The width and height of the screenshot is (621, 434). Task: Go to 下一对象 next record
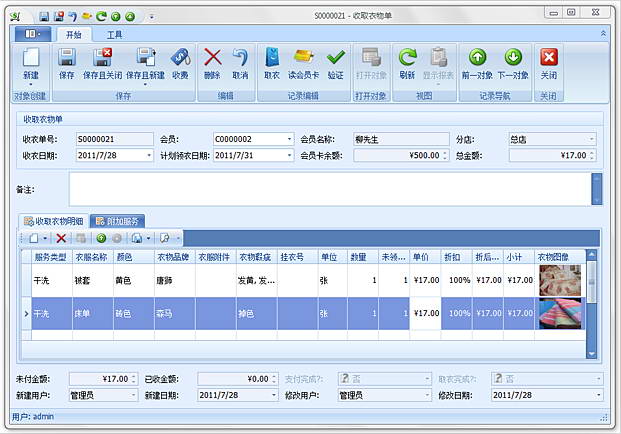tap(513, 63)
